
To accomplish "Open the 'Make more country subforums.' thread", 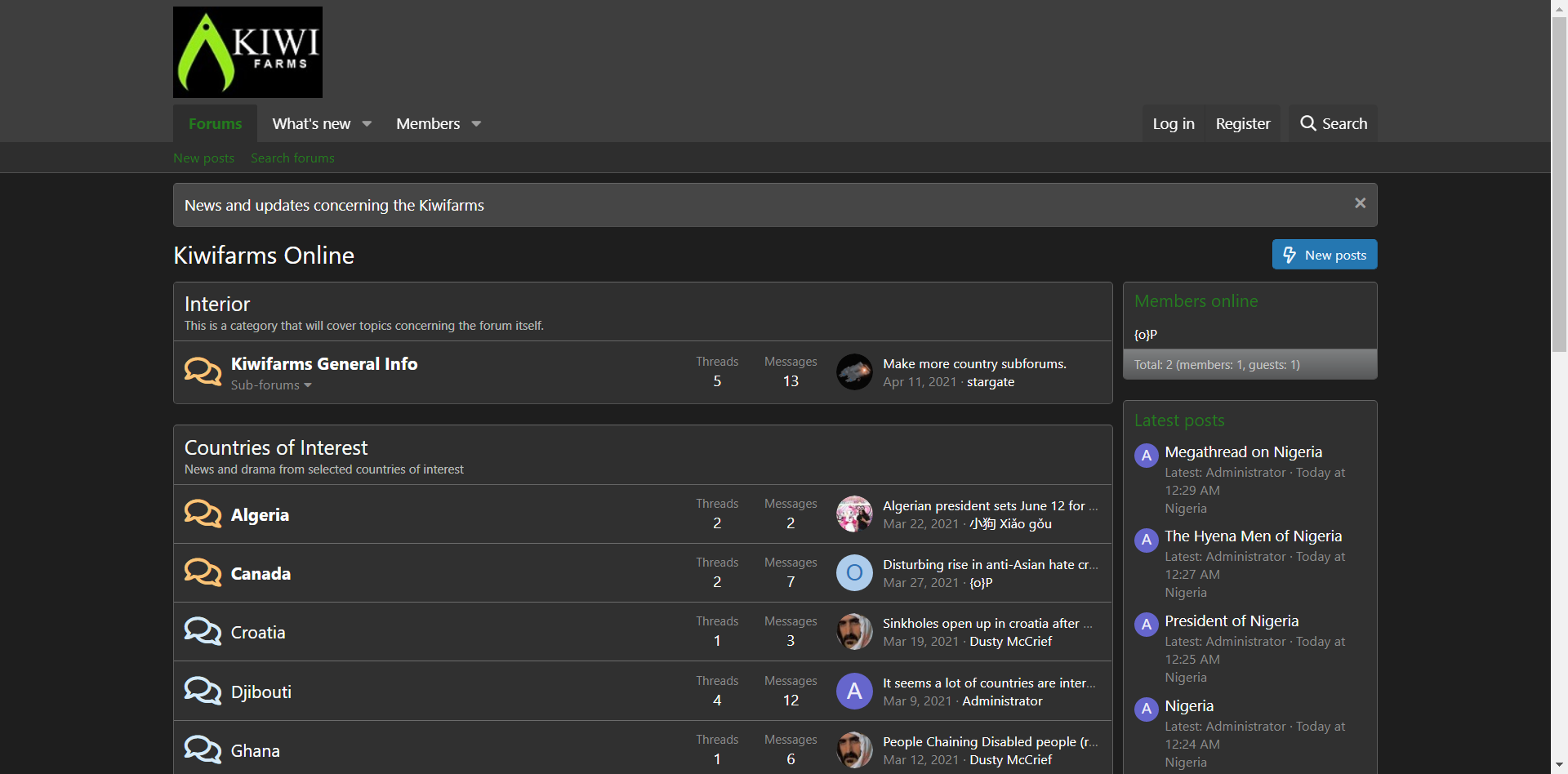I will tap(974, 364).
